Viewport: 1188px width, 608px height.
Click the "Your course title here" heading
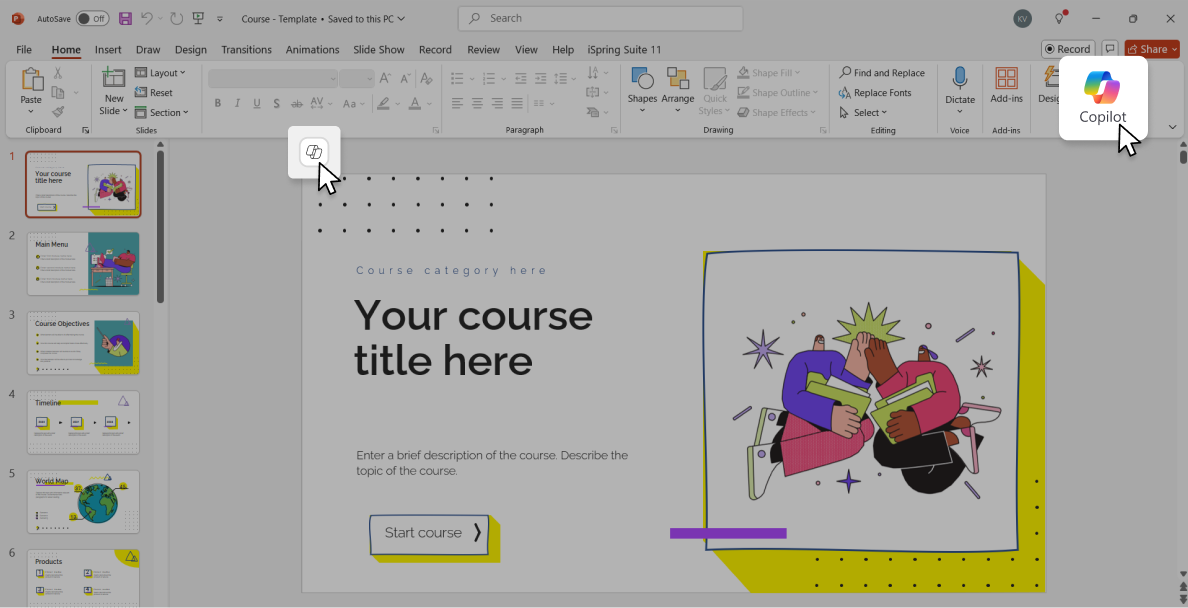[x=473, y=337]
